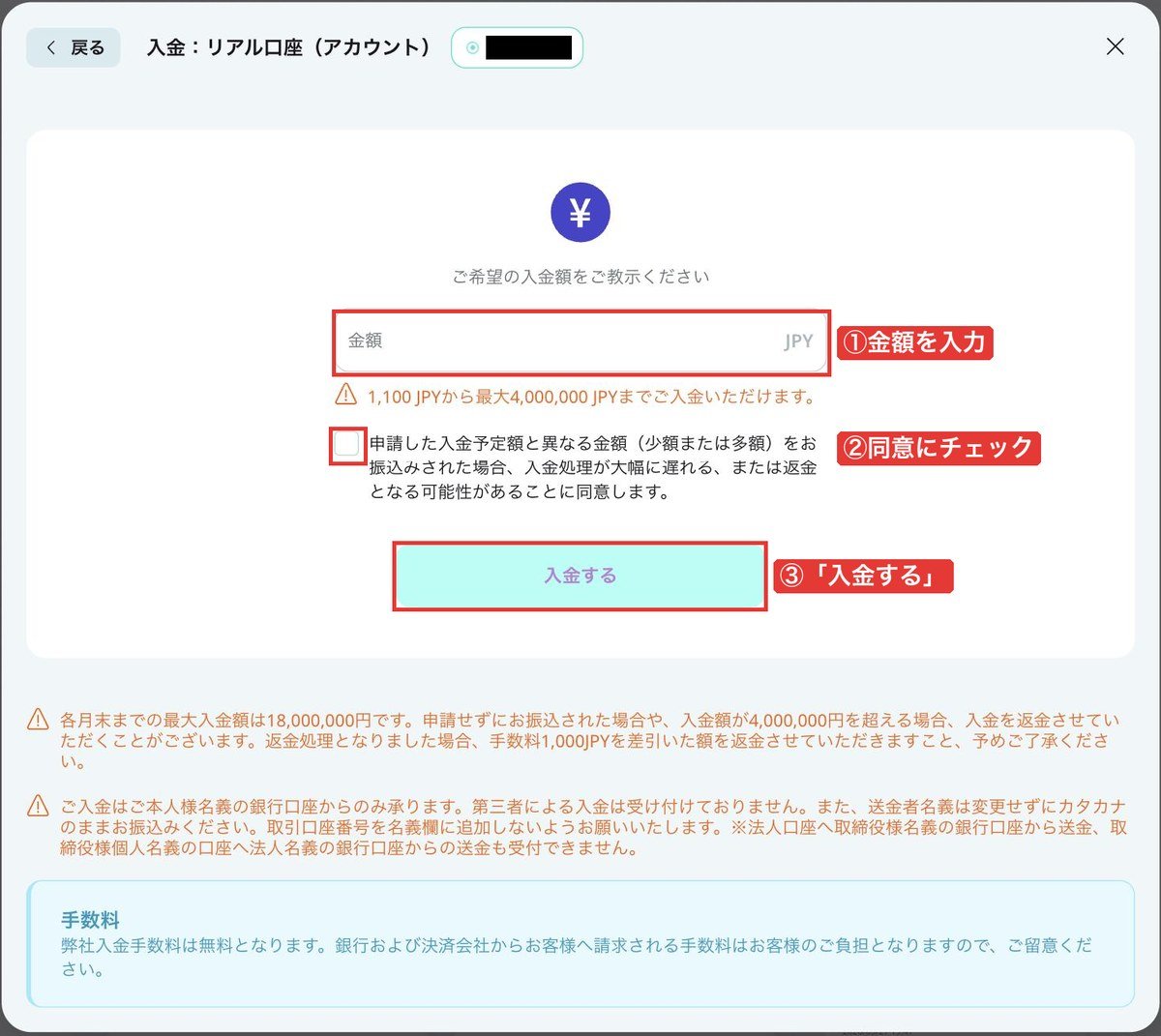1161x1036 pixels.
Task: Close the deposit dialog with the X
Action: coord(1115,46)
